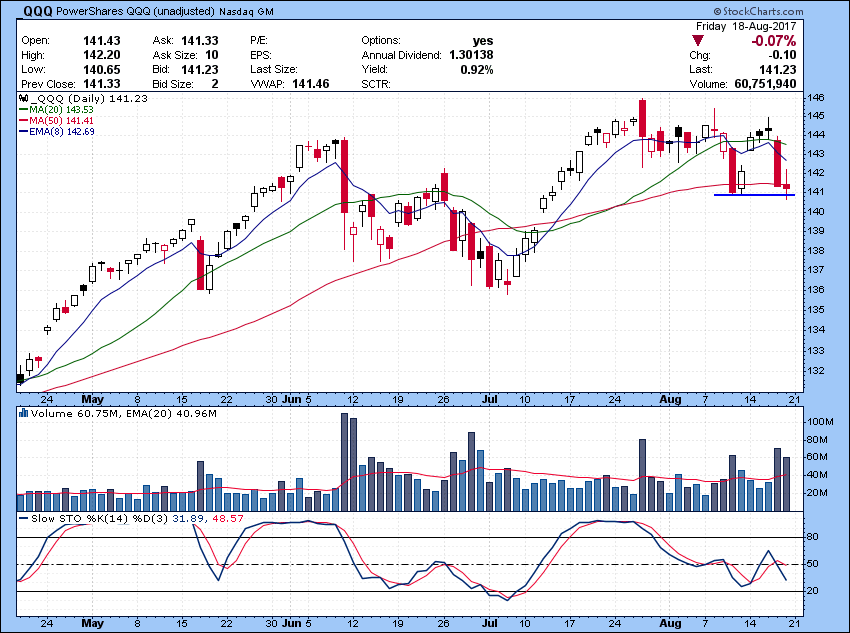The image size is (850, 633).
Task: Click the '141.23' value beside Bid:
Action: pyautogui.click(x=200, y=69)
